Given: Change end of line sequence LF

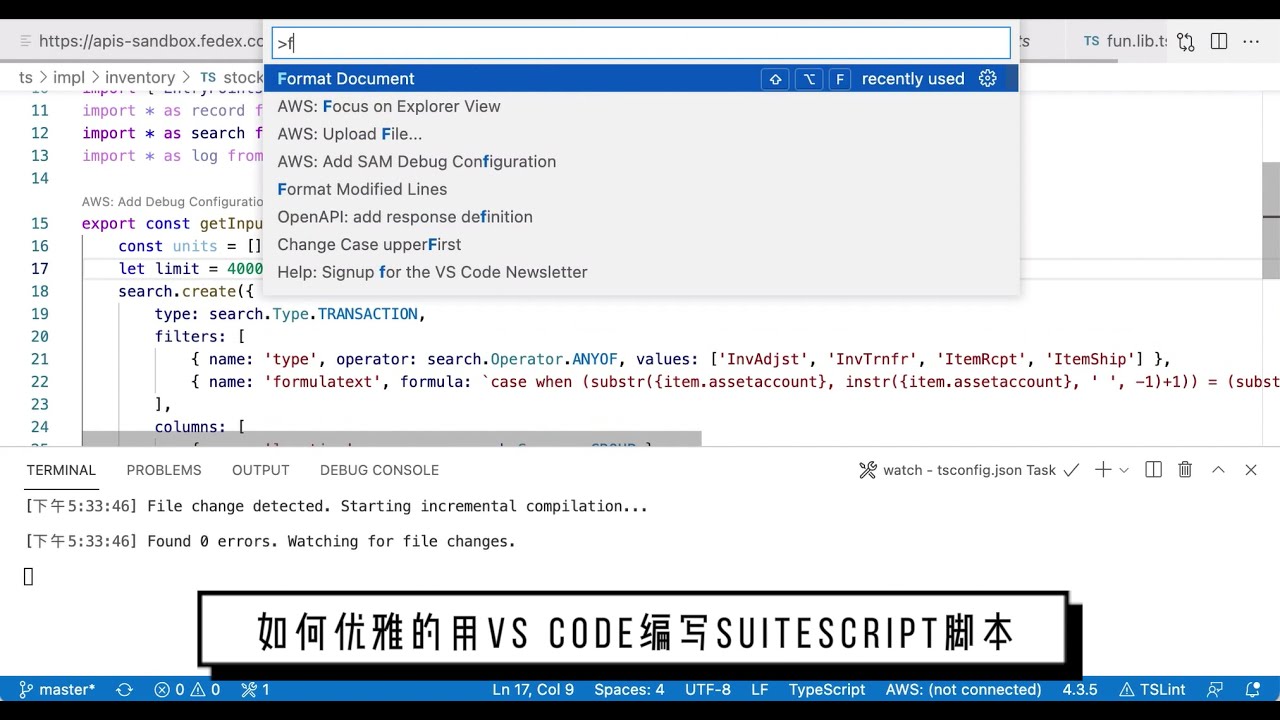Looking at the screenshot, I should point(760,689).
